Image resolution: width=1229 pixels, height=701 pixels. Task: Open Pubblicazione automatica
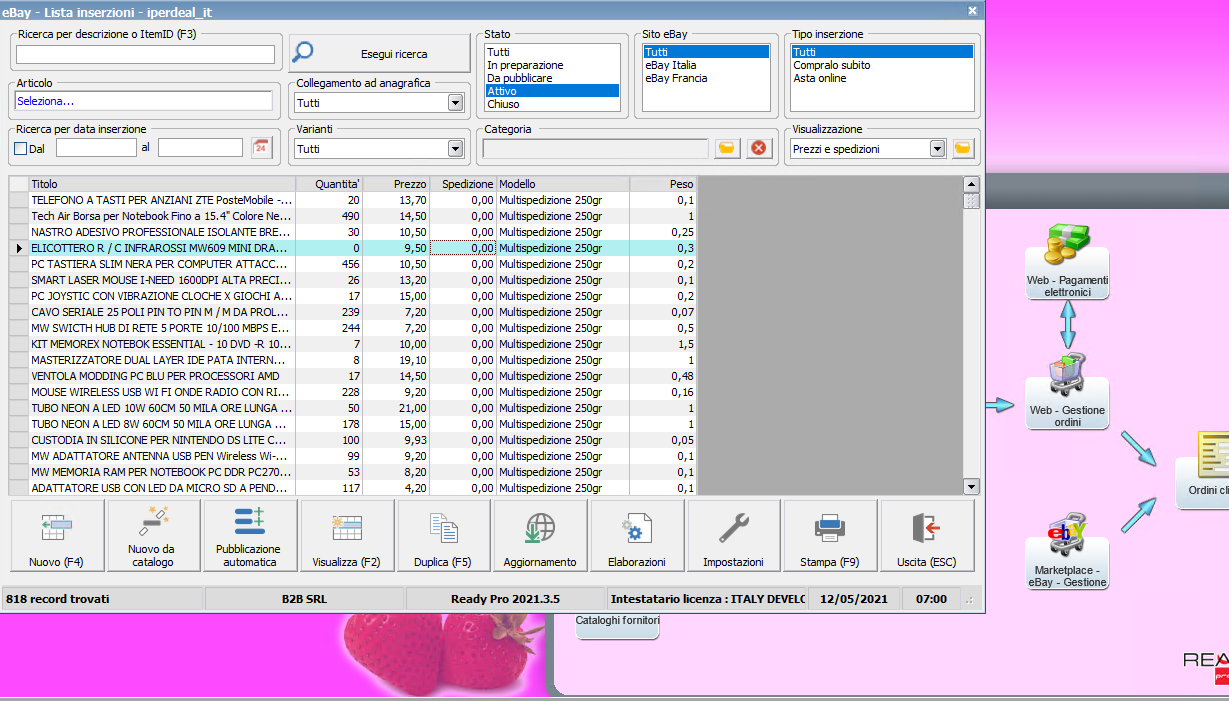[249, 536]
